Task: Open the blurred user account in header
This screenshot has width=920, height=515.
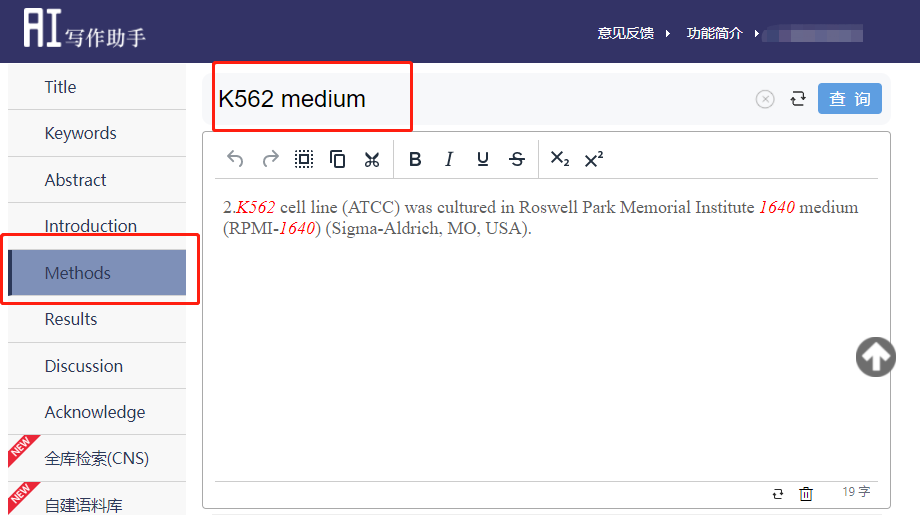Action: [813, 34]
